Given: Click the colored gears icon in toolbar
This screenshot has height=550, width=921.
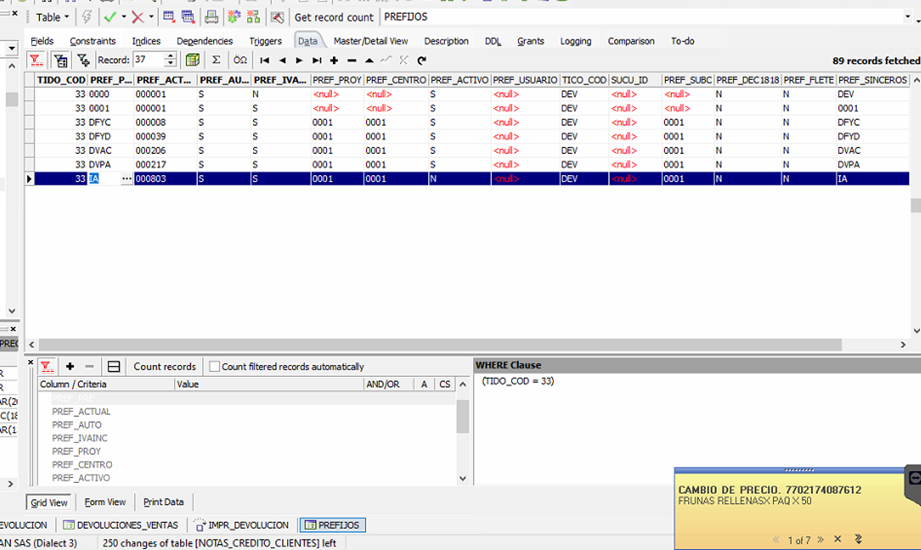Looking at the screenshot, I should coord(234,17).
